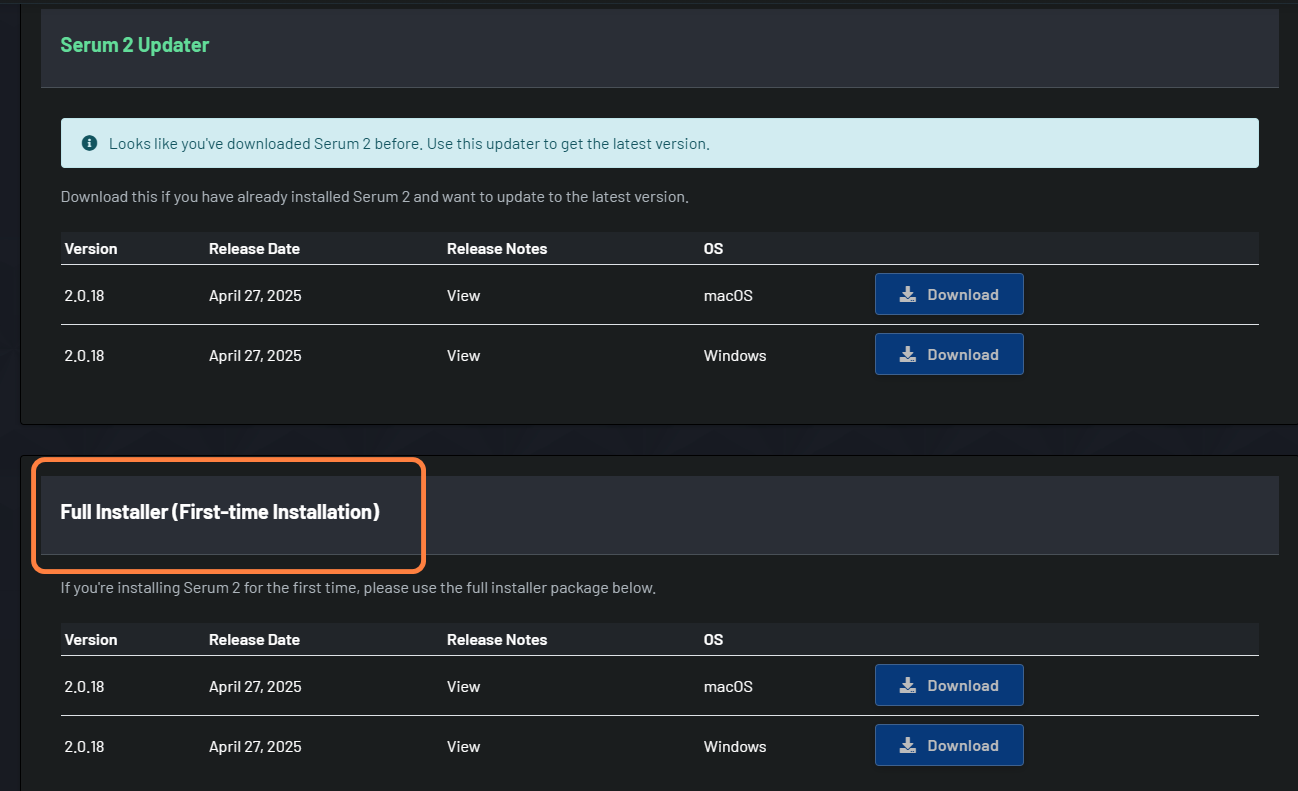Open View release notes for Full Installer Windows

[x=463, y=747]
